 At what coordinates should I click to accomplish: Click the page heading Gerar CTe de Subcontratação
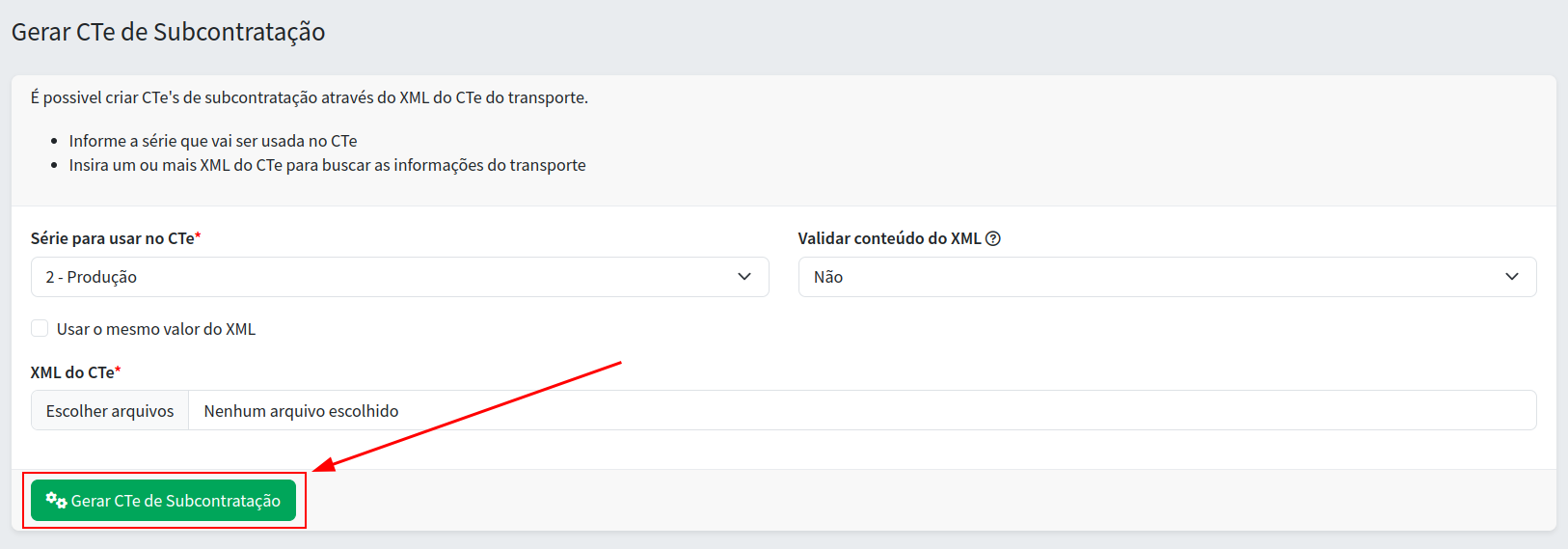pyautogui.click(x=168, y=32)
